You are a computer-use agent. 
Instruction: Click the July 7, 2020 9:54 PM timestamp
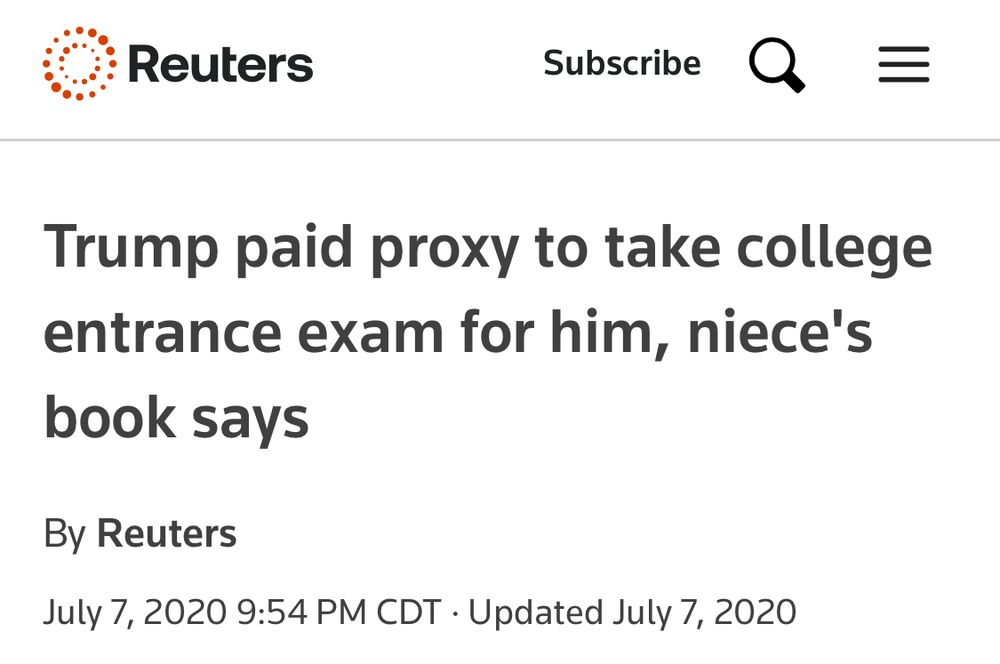[205, 612]
